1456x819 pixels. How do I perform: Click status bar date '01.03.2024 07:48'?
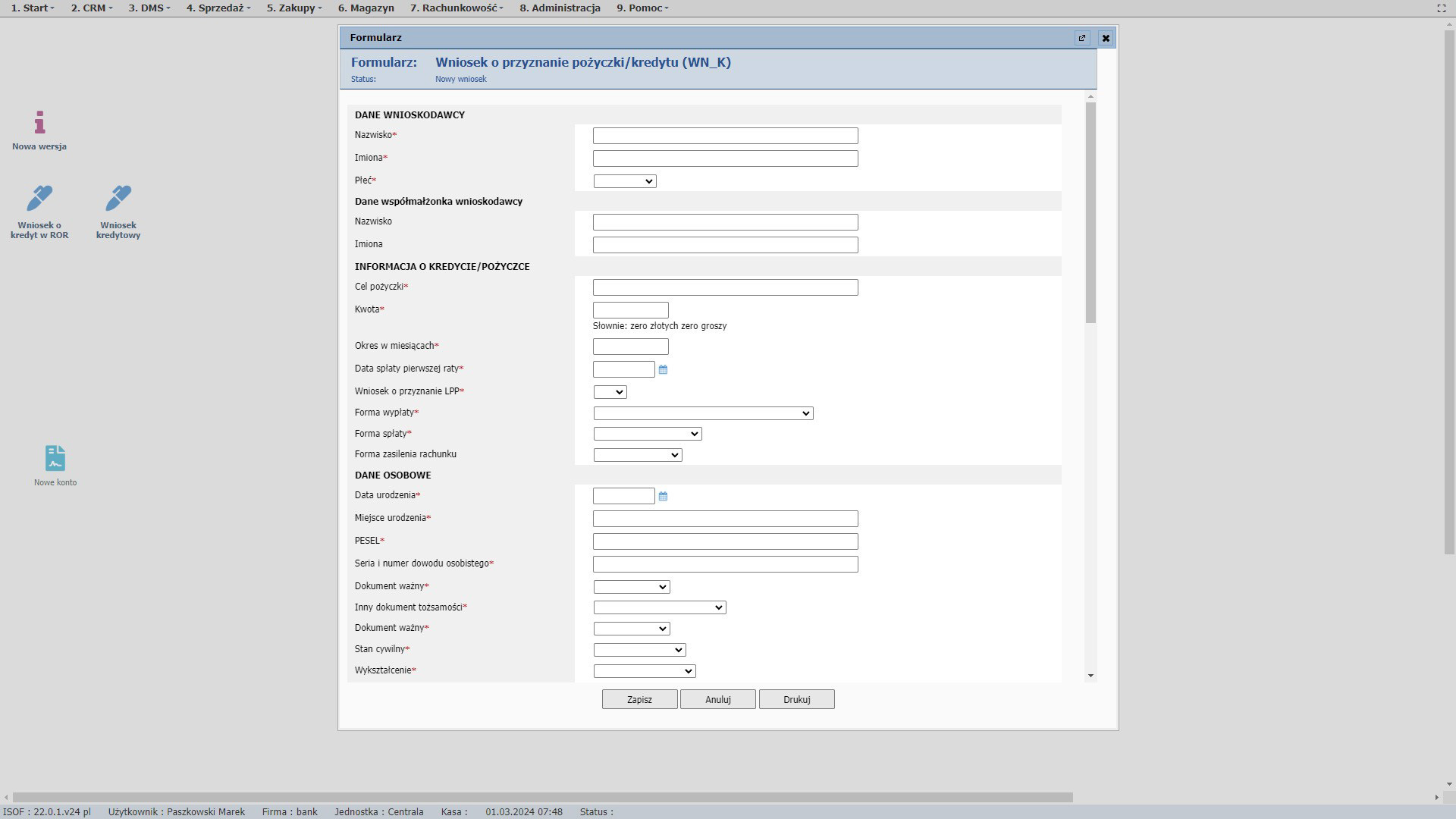tap(524, 812)
